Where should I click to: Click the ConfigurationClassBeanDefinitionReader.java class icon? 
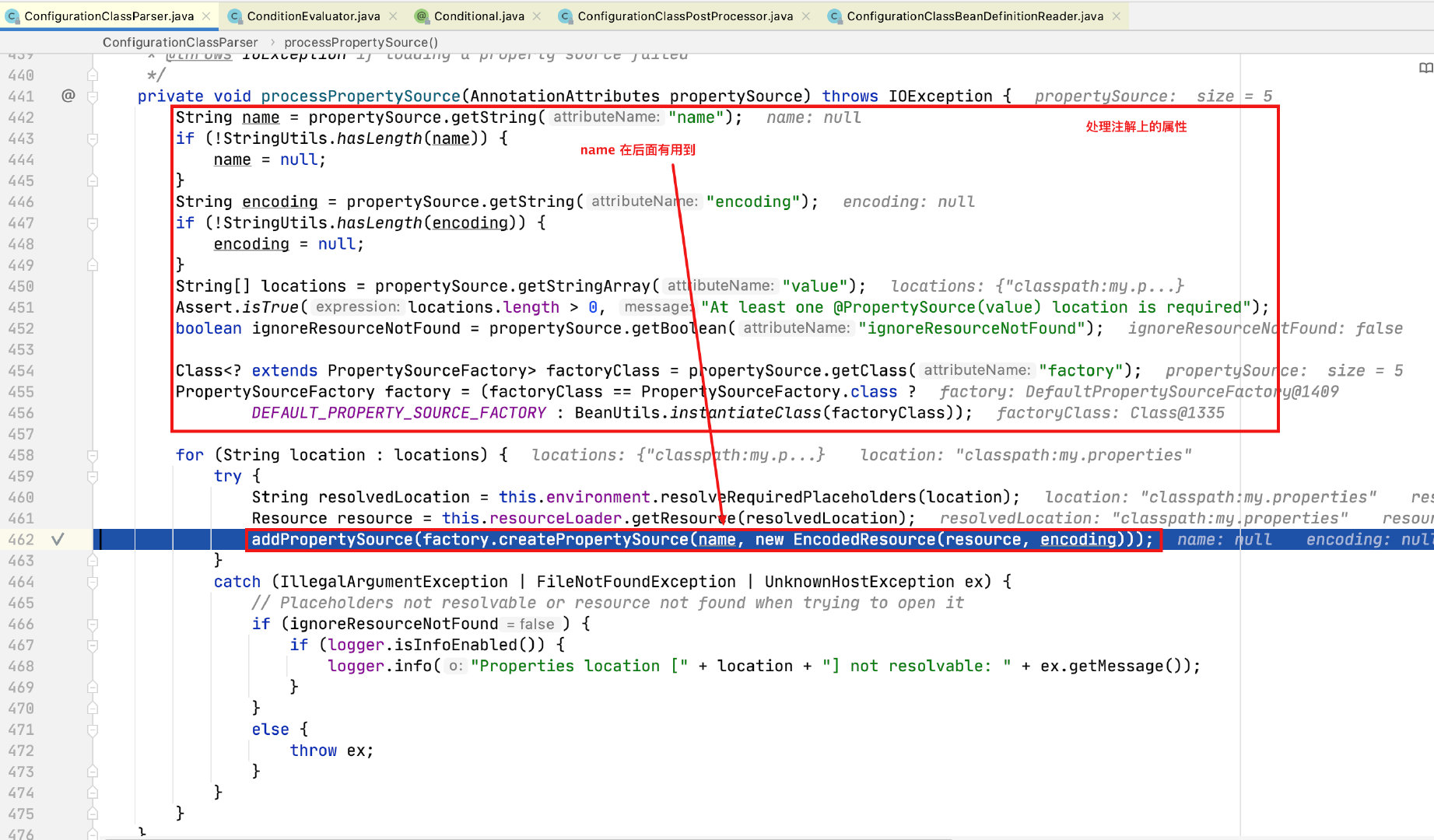click(835, 16)
